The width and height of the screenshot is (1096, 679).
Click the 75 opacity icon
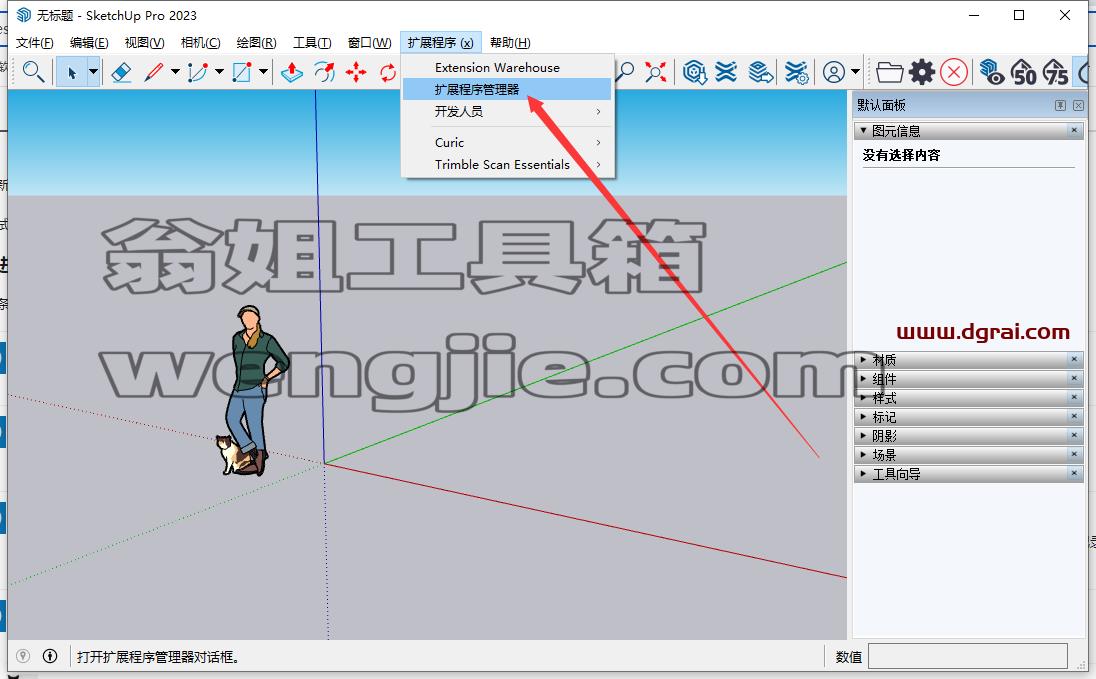click(1055, 71)
